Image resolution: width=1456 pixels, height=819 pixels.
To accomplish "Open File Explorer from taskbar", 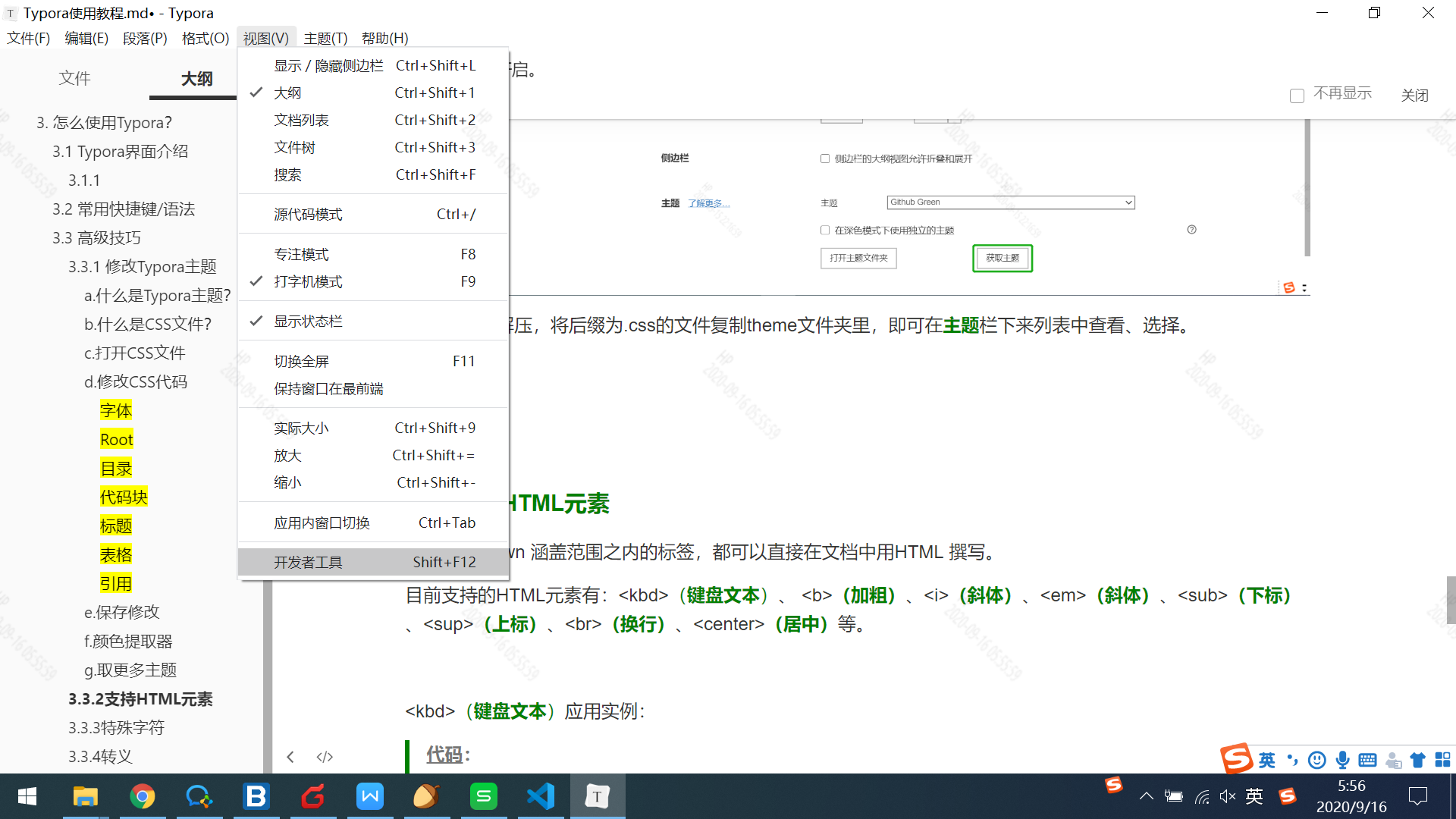I will 85,796.
